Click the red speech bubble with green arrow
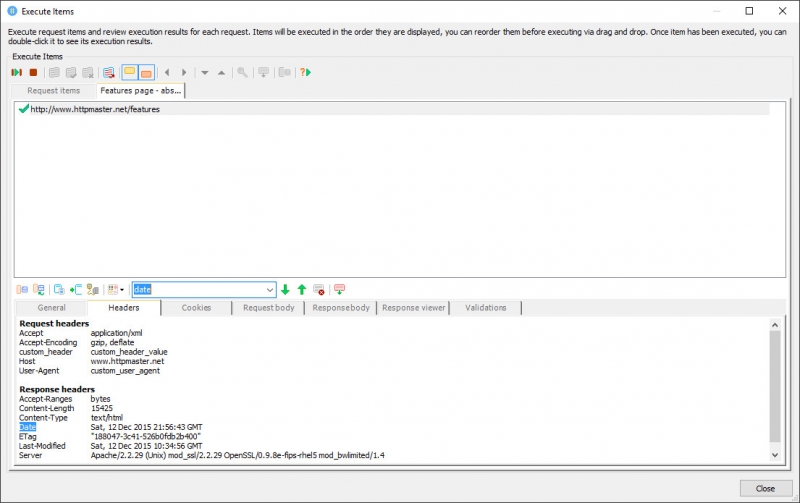This screenshot has height=503, width=800. click(x=339, y=289)
